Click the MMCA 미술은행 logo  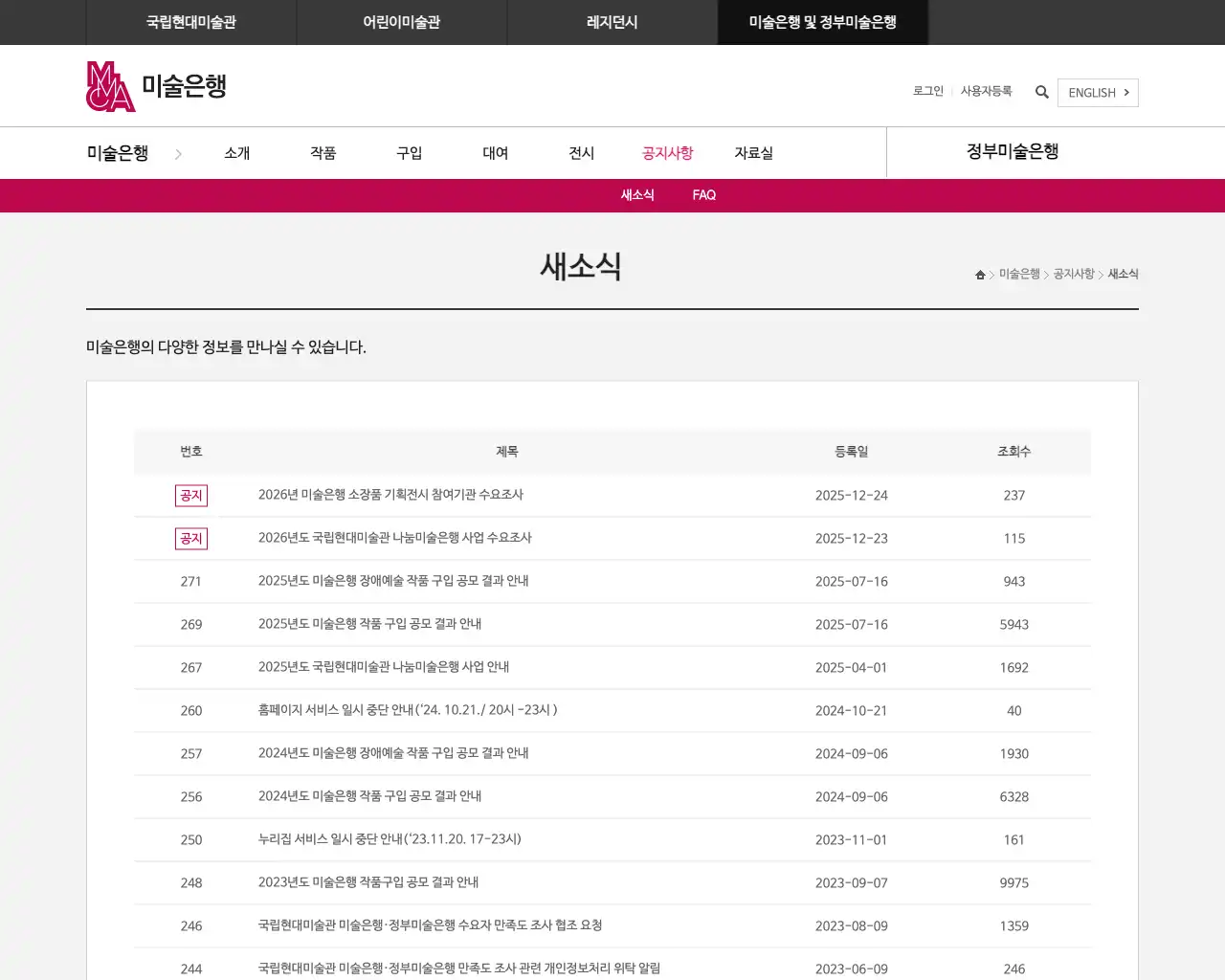[157, 86]
